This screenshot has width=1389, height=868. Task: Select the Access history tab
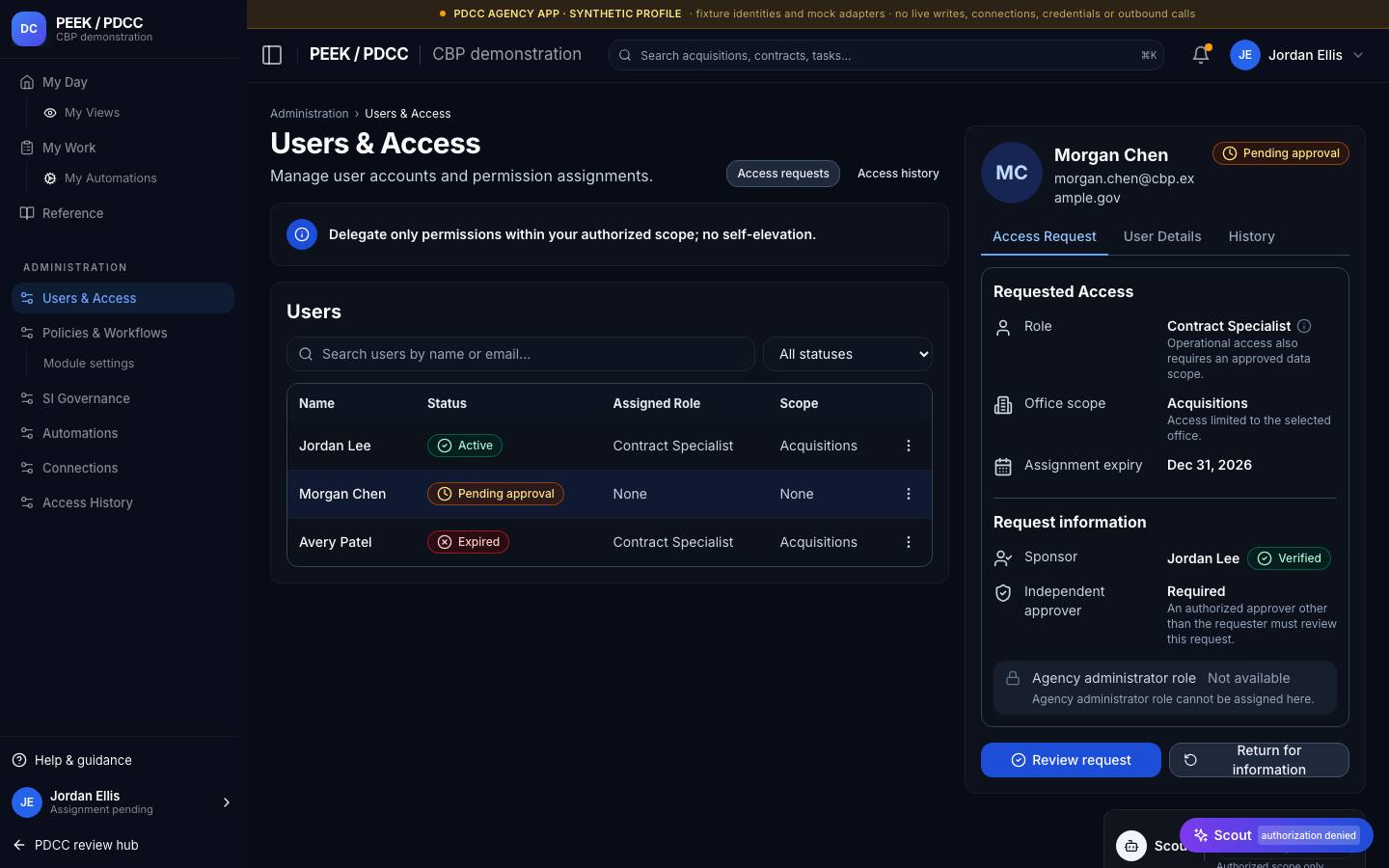pyautogui.click(x=898, y=174)
